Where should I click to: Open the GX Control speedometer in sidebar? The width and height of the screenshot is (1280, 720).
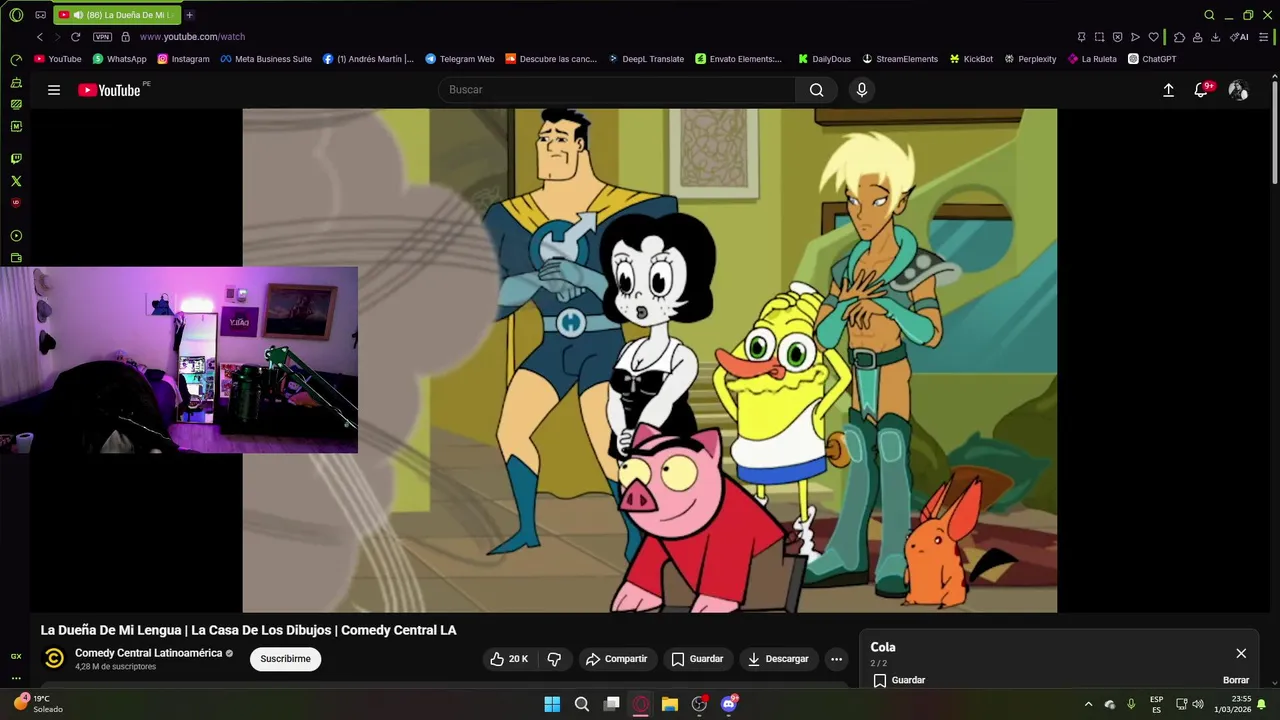[16, 60]
